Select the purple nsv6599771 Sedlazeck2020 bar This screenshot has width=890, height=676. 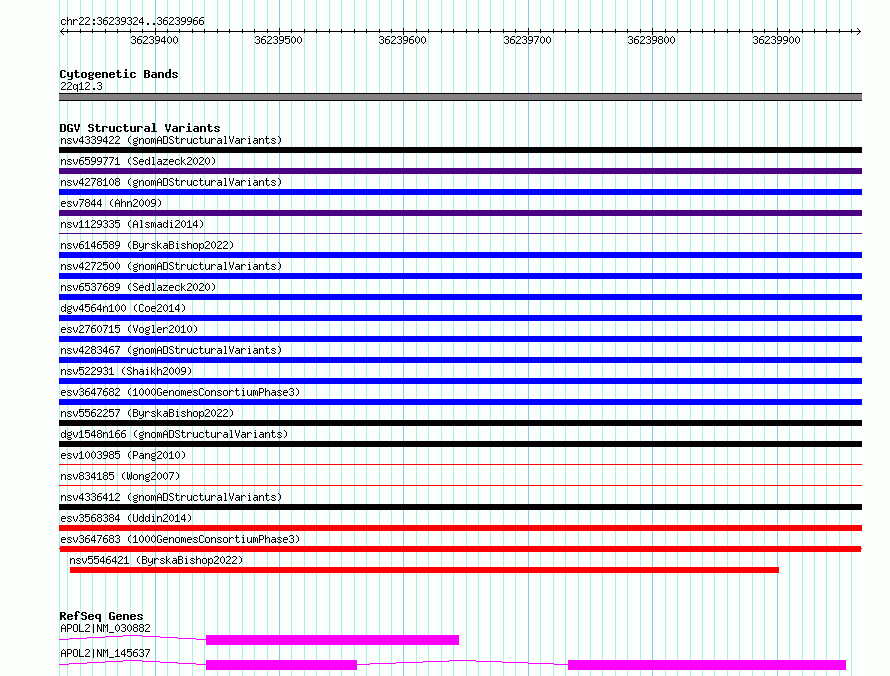pos(460,171)
